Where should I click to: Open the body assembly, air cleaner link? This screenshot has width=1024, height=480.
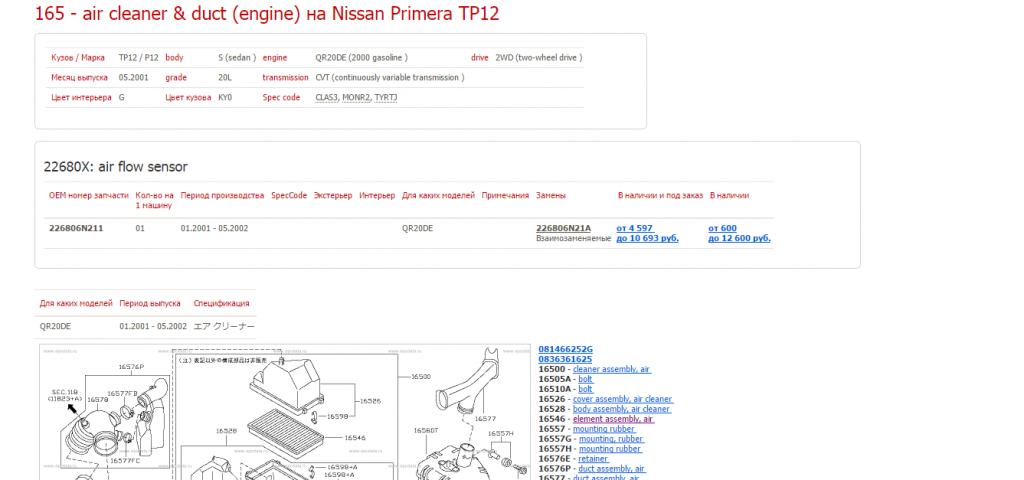[x=621, y=409]
